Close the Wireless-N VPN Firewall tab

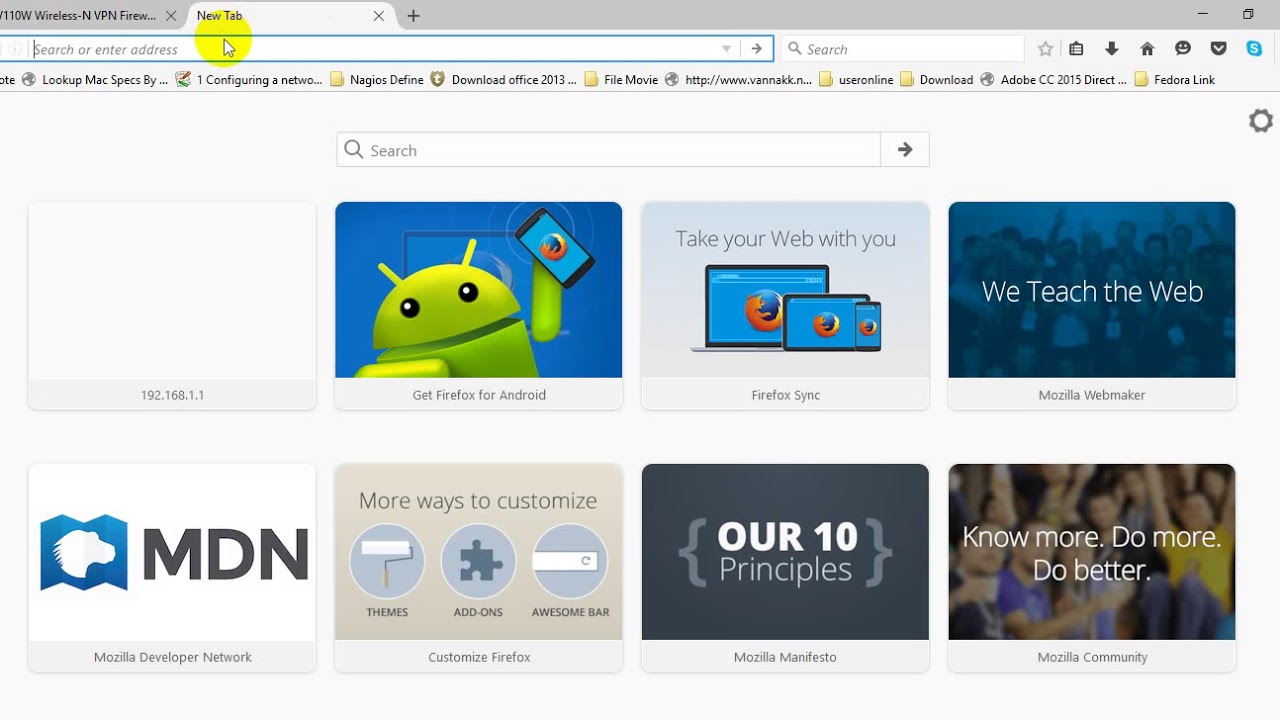pos(170,16)
